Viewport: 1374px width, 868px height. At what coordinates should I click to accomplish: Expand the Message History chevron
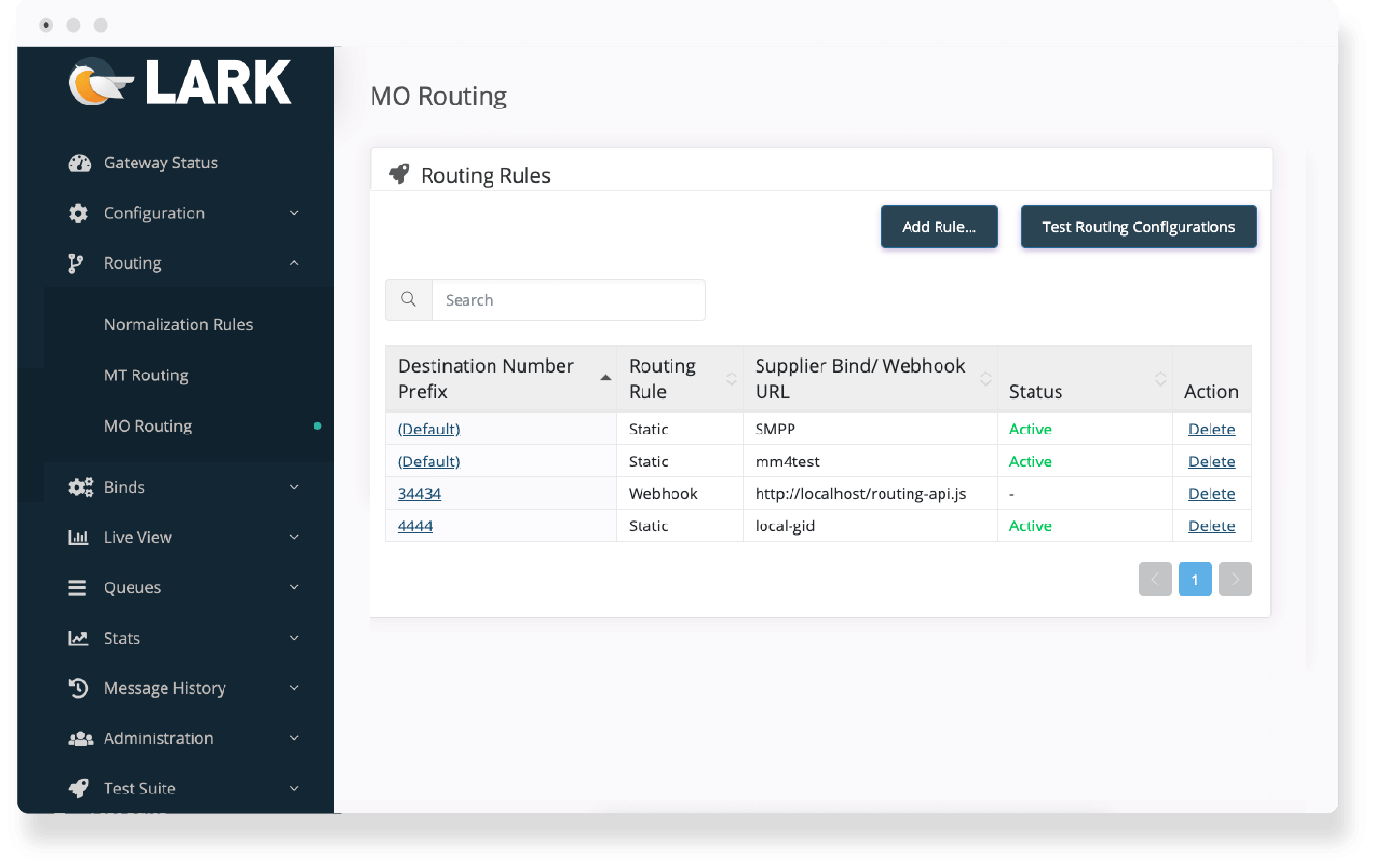(x=294, y=688)
